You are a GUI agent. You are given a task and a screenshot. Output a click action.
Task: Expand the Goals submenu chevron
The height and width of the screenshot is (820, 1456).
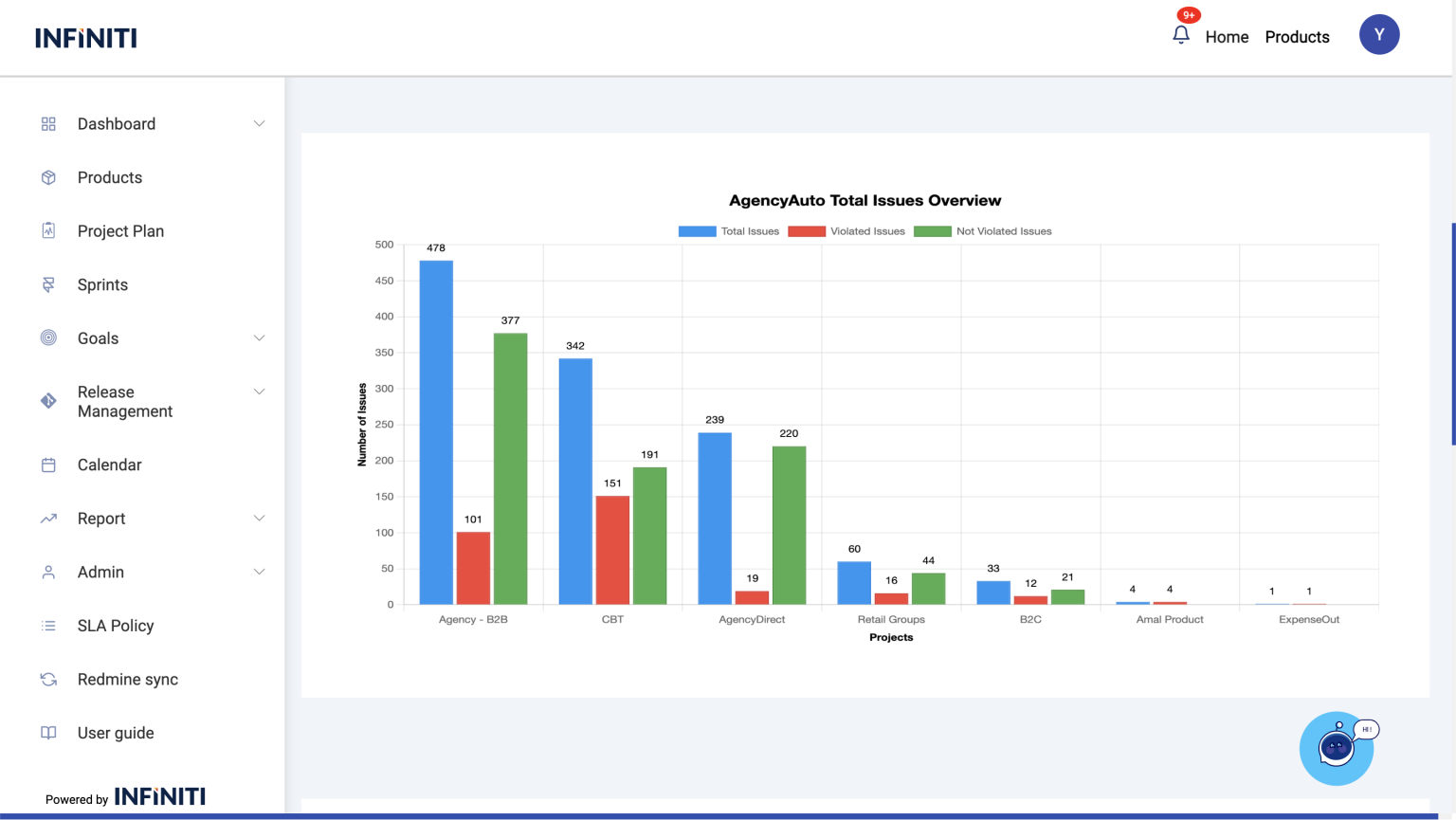pyautogui.click(x=259, y=338)
